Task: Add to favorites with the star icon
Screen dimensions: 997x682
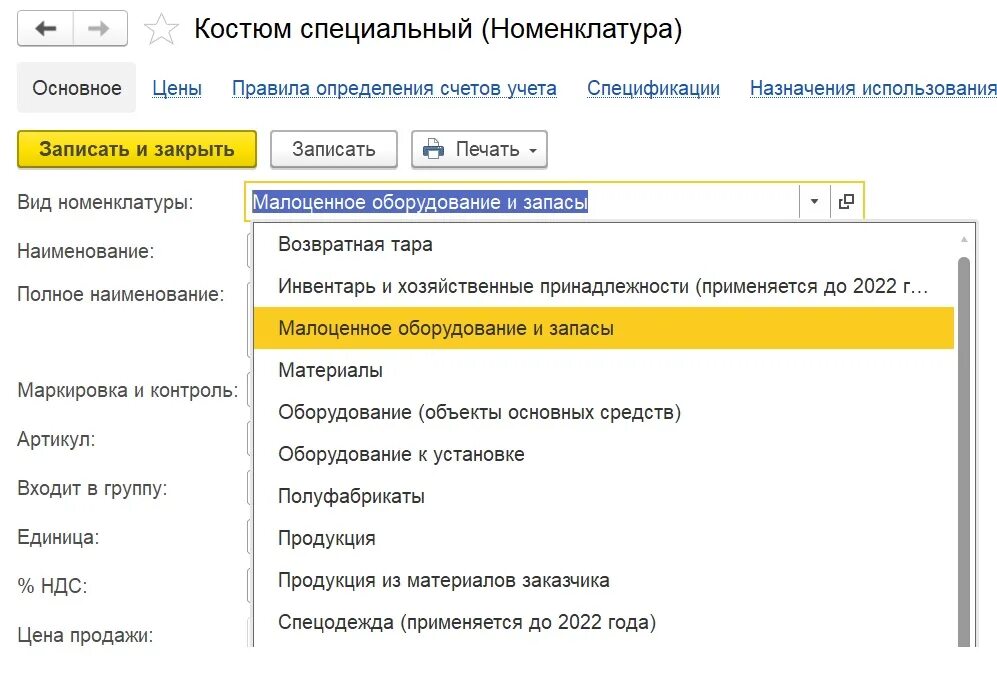Action: [161, 29]
